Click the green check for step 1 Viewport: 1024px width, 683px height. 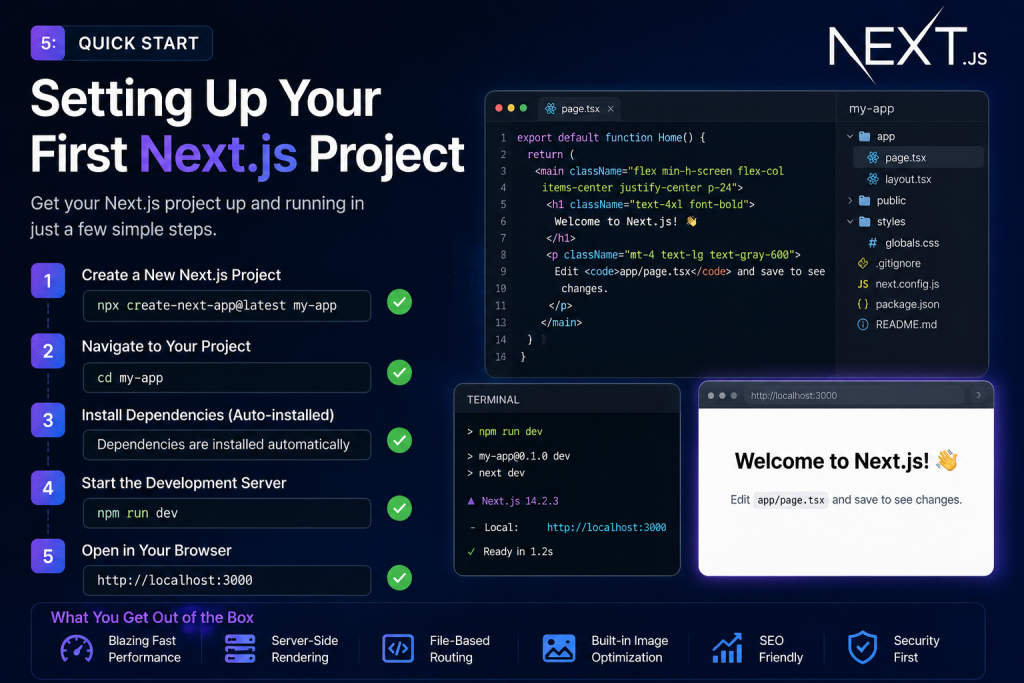(399, 302)
